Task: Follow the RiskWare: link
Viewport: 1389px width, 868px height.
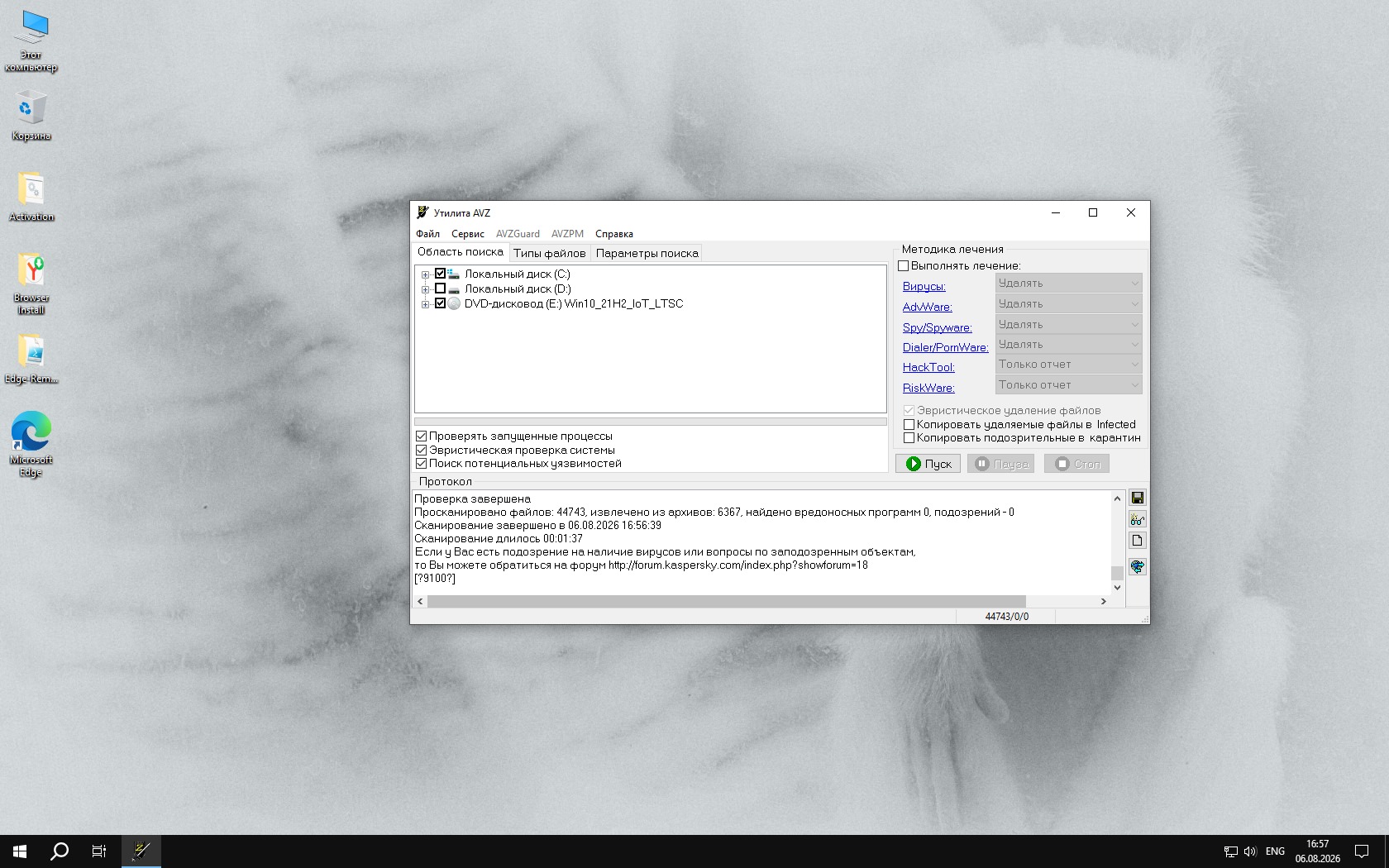Action: (x=928, y=388)
